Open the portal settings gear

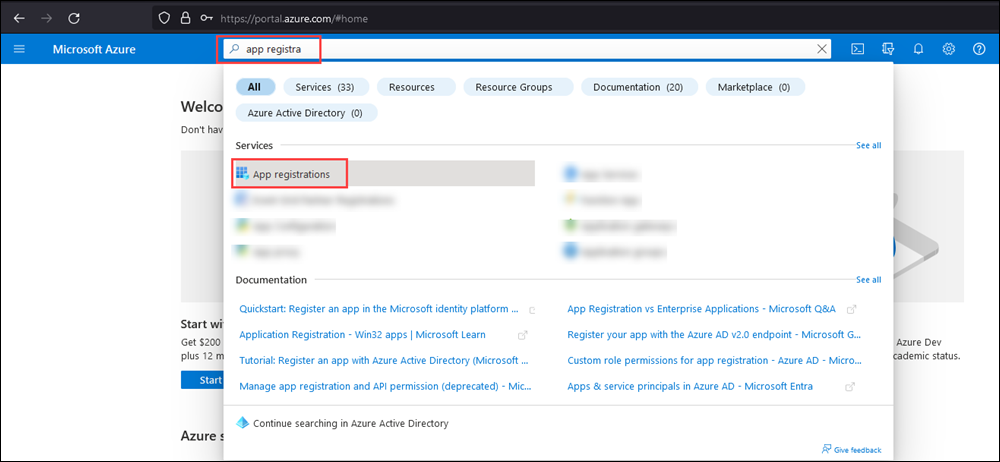[x=949, y=49]
